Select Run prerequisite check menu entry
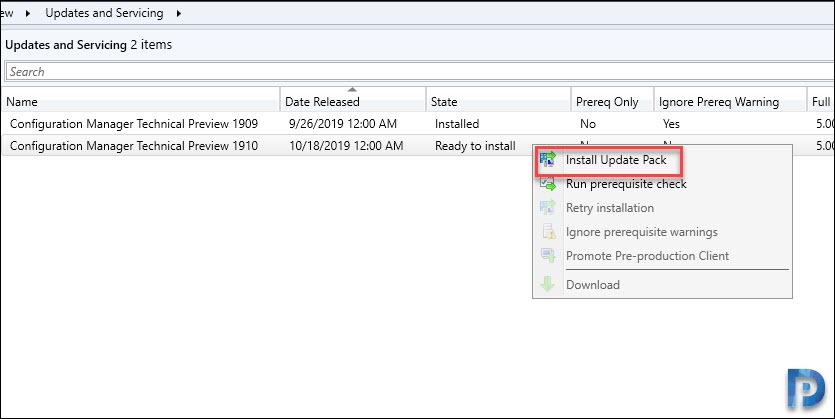835x419 pixels. pos(626,184)
